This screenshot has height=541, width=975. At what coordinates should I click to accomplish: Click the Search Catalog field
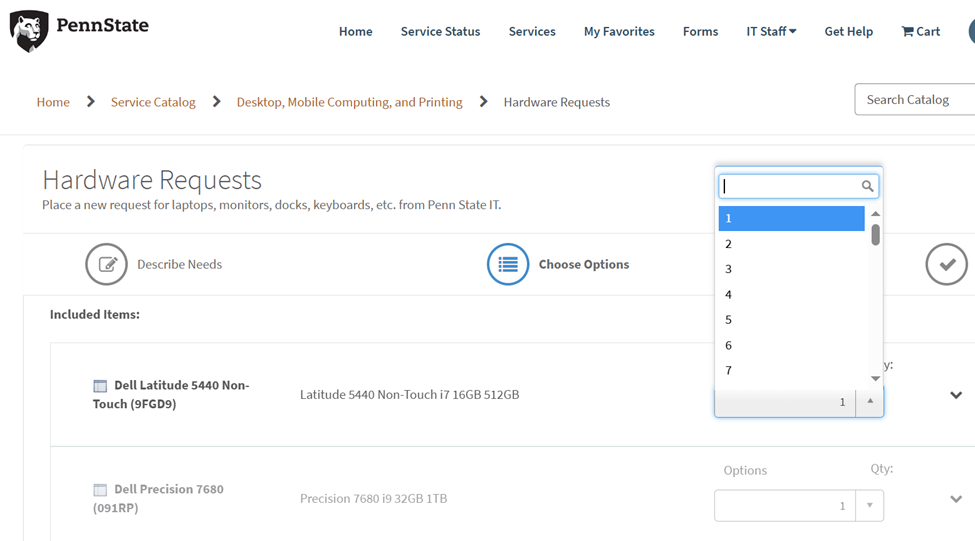coord(914,99)
